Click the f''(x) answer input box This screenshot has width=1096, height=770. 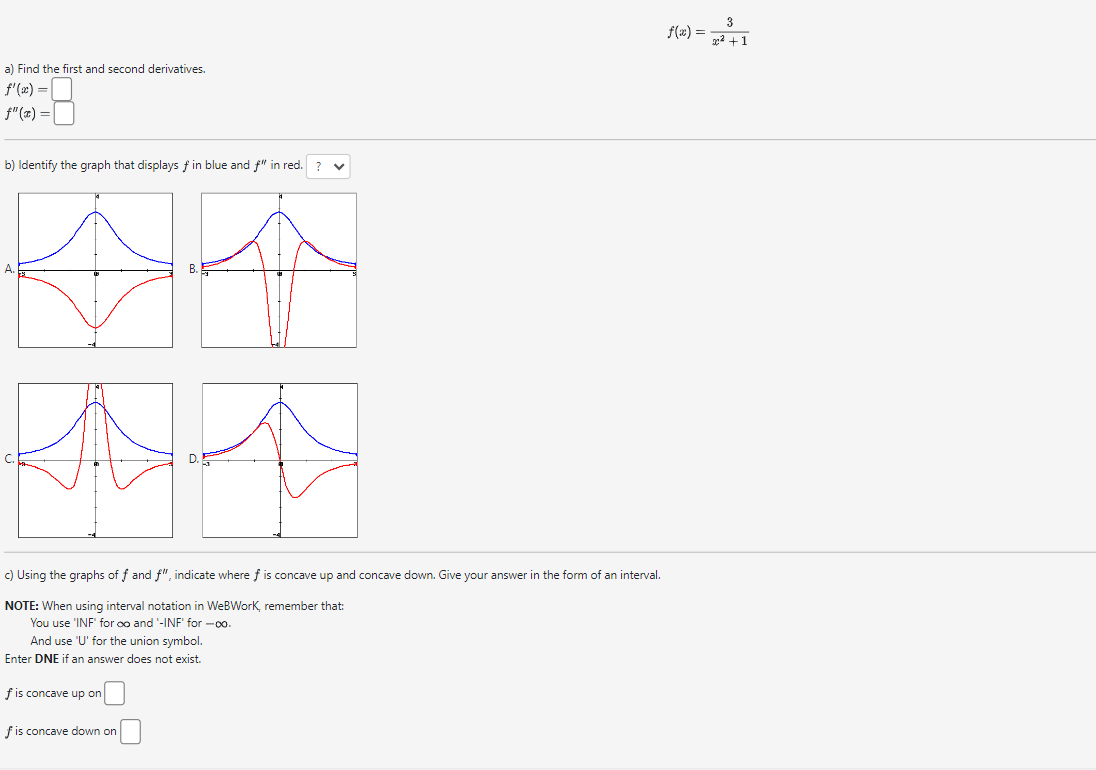pos(63,113)
